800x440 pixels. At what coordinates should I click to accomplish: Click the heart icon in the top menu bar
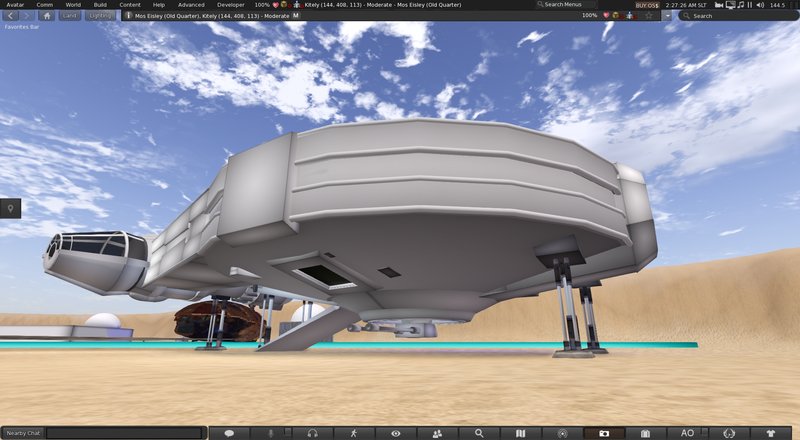[276, 5]
